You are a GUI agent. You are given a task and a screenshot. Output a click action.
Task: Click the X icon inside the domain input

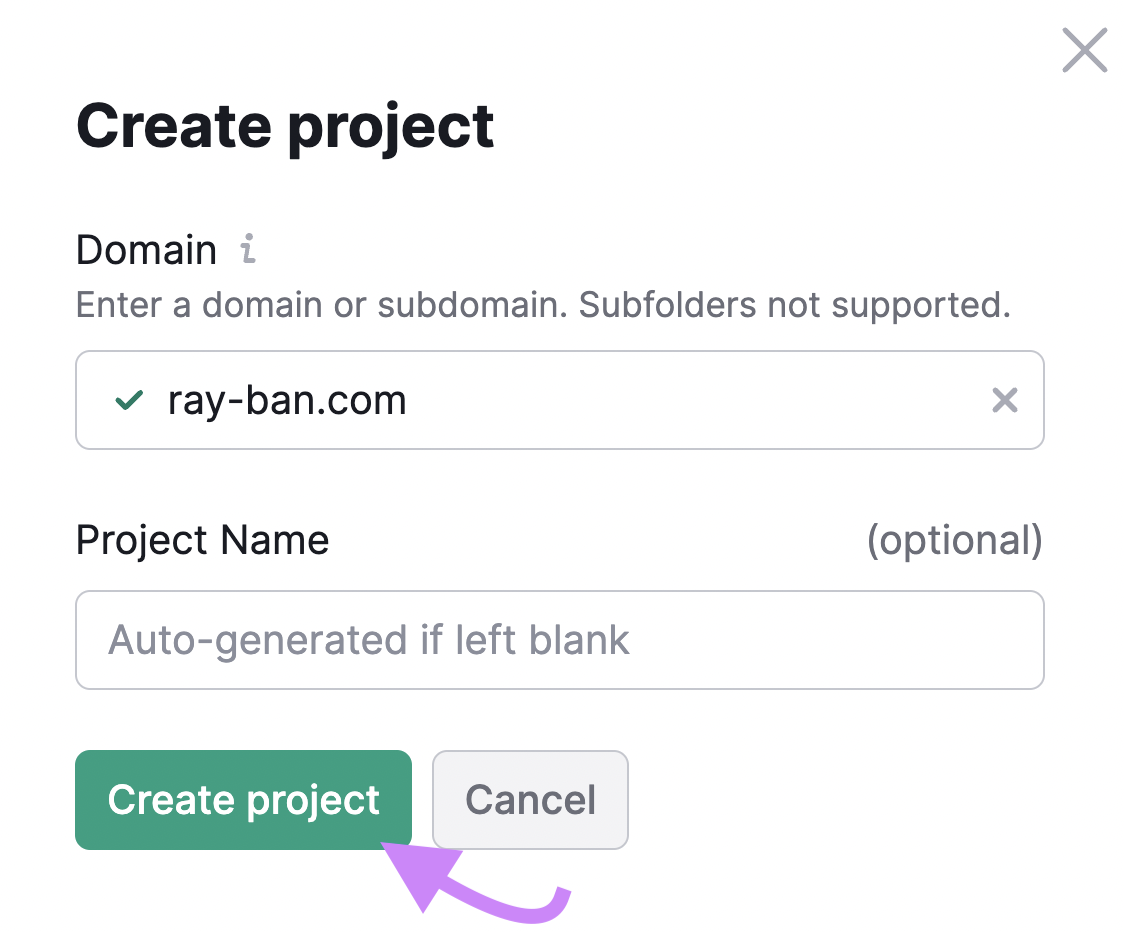click(1005, 400)
